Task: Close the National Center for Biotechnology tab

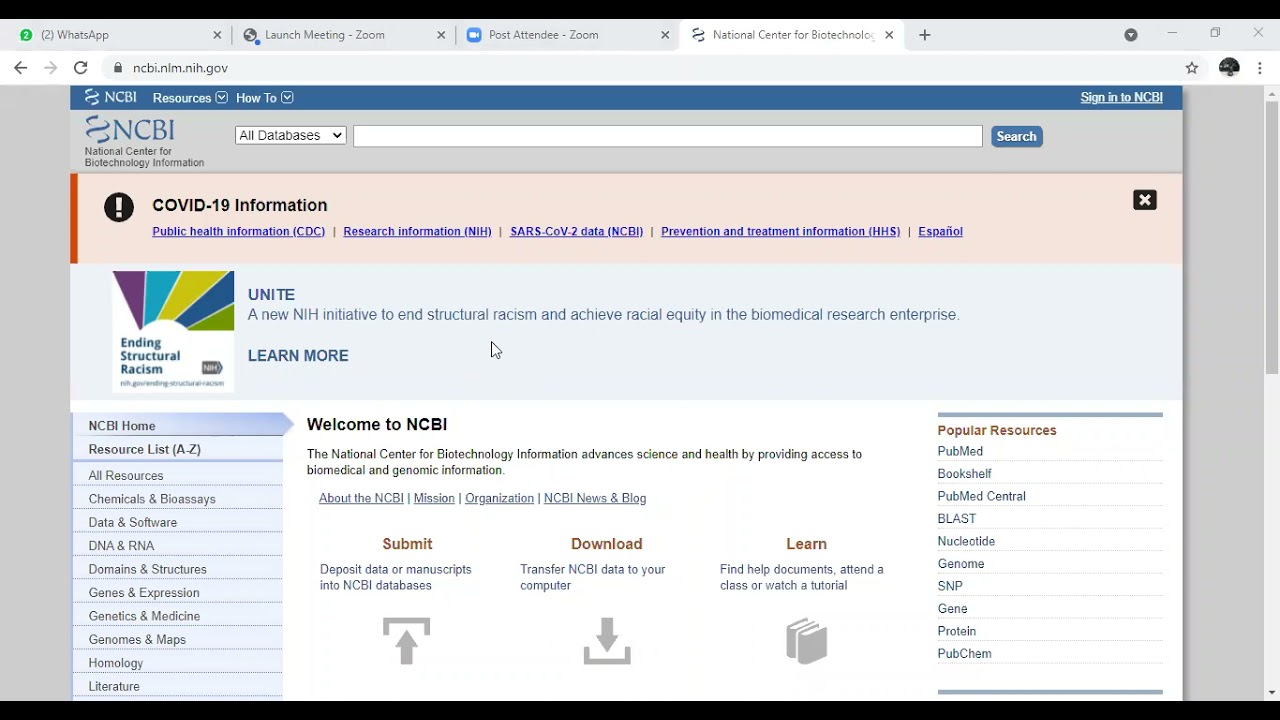Action: click(889, 35)
